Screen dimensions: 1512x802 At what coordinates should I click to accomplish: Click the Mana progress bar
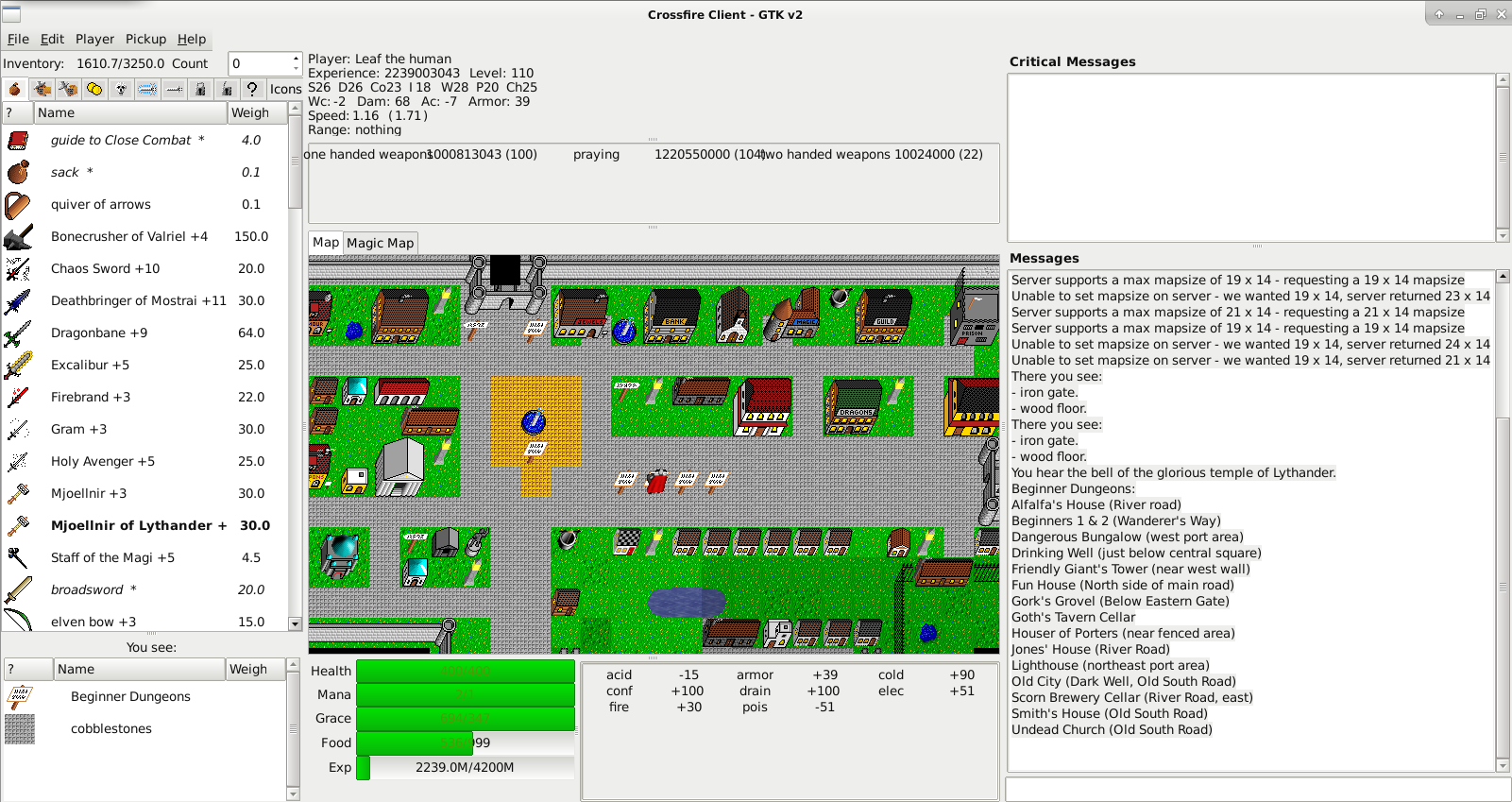point(465,694)
